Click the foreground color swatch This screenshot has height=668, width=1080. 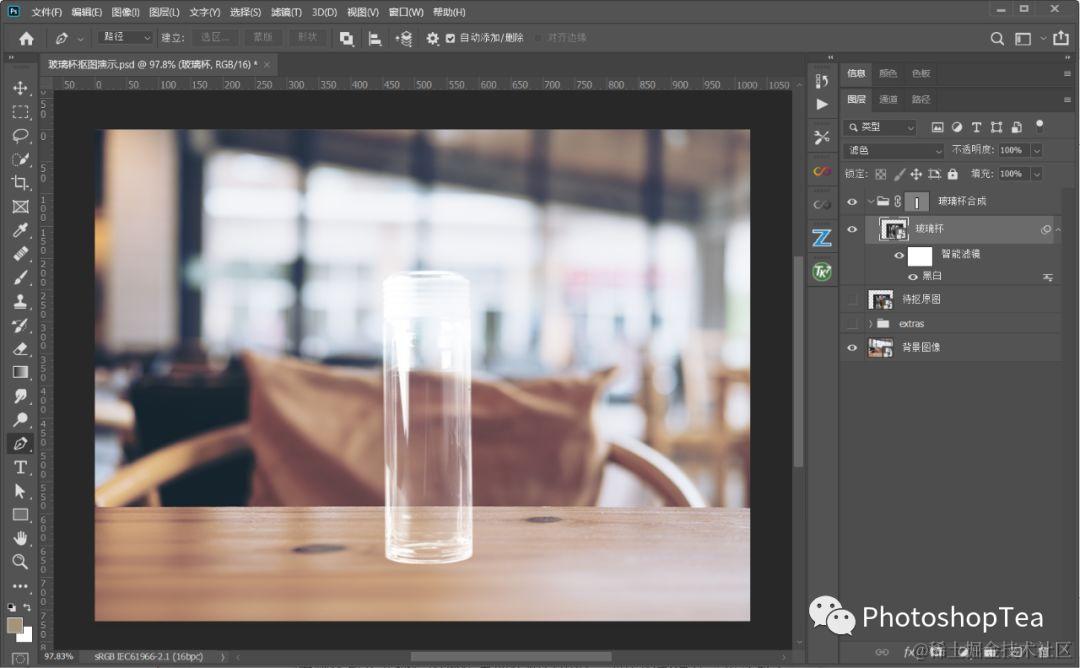14,625
